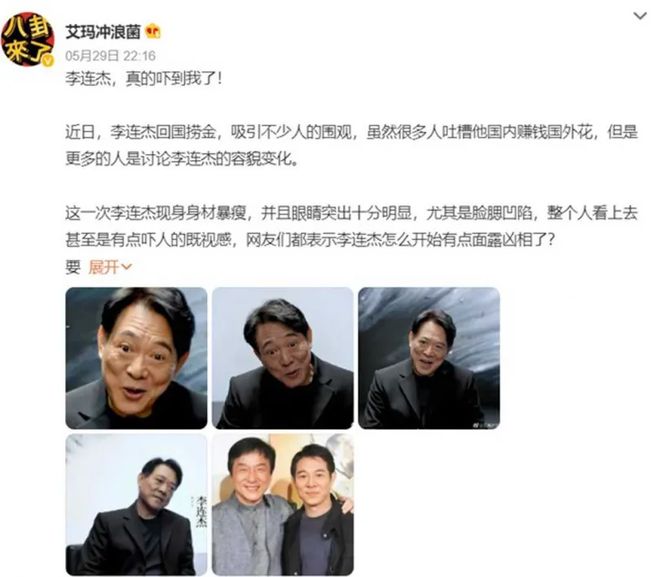Image resolution: width=660 pixels, height=577 pixels.
Task: Open the username 艾玛冲浪菌 profile
Action: [x=103, y=32]
